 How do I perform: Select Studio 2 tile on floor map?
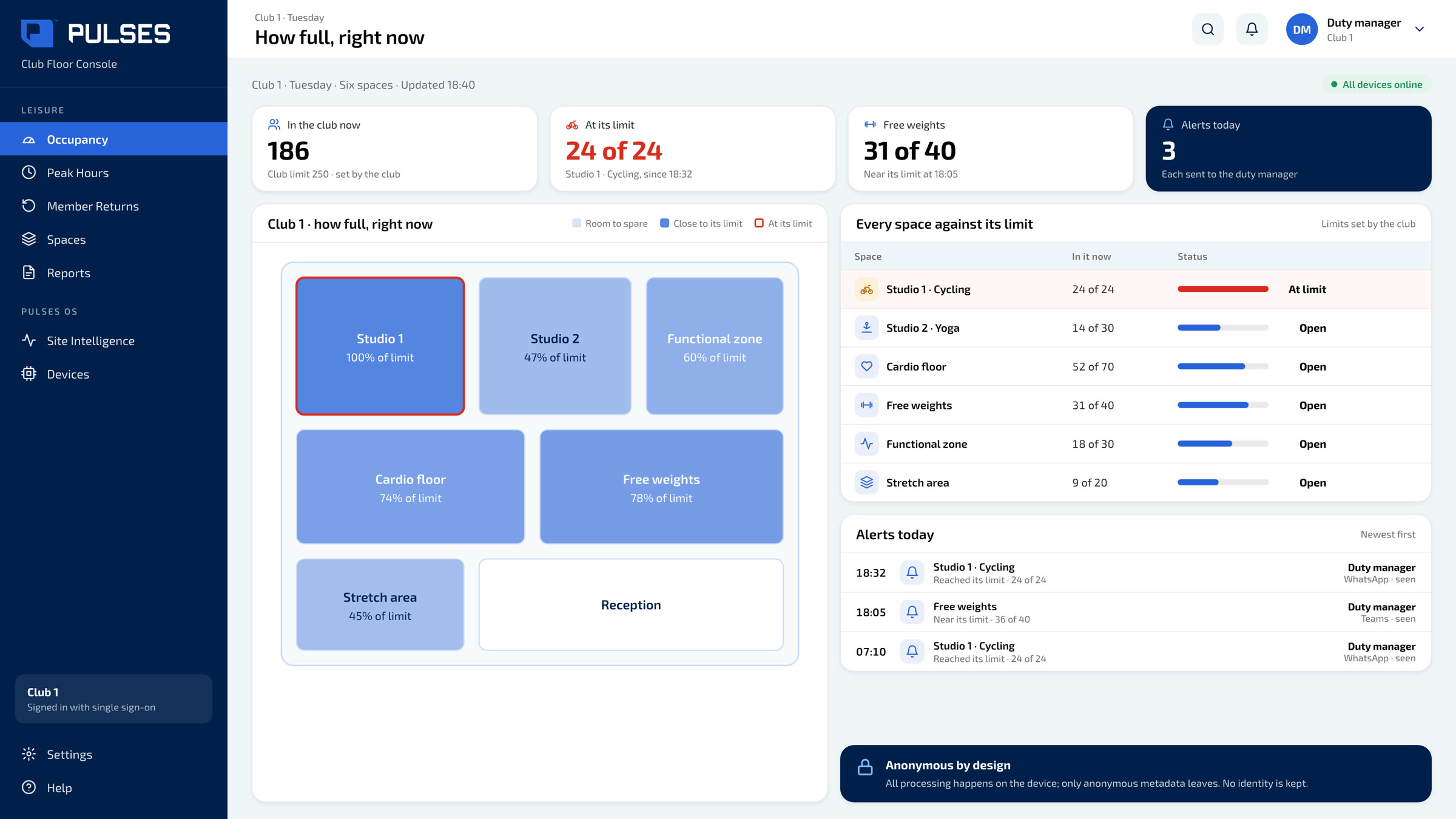point(554,346)
